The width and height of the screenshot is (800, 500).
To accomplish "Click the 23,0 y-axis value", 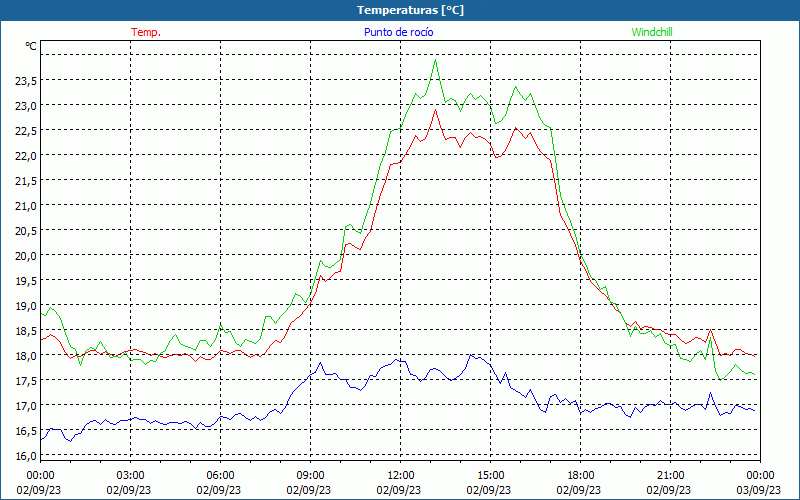I will (x=26, y=106).
